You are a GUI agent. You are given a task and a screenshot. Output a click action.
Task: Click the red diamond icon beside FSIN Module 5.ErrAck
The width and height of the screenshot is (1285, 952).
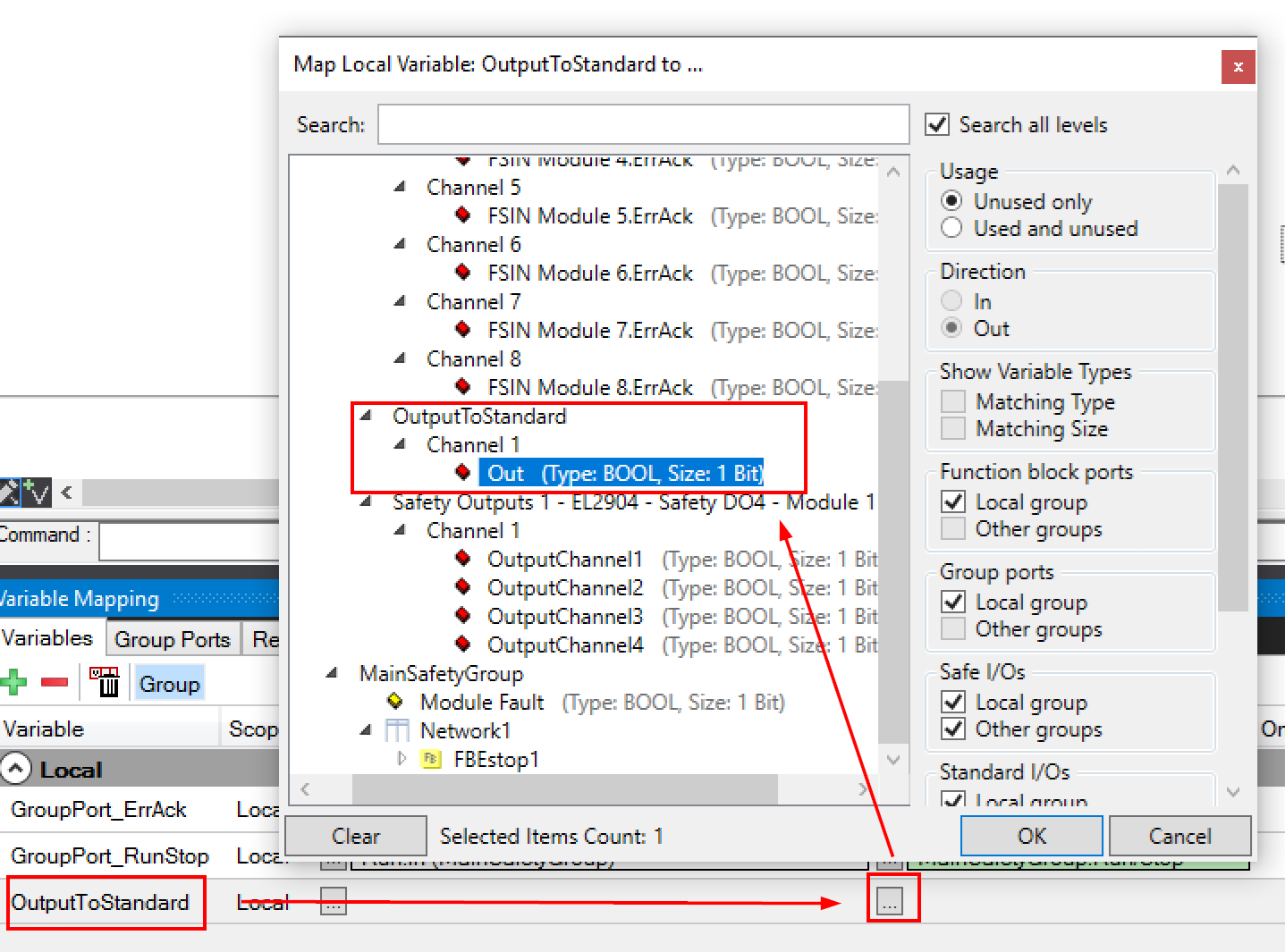[x=463, y=215]
